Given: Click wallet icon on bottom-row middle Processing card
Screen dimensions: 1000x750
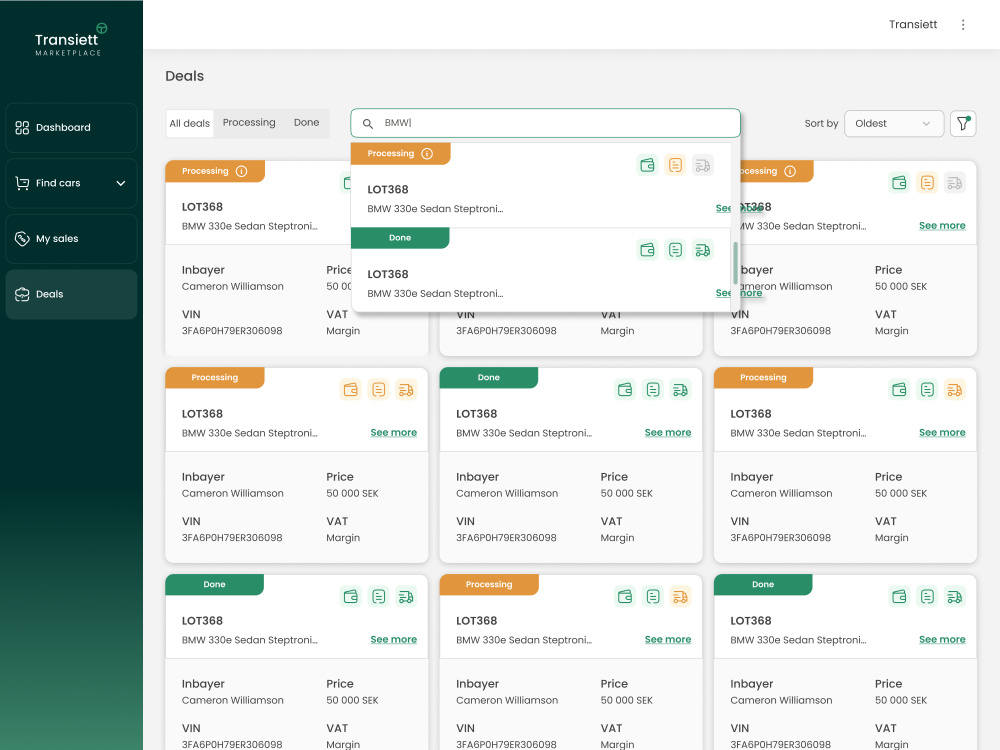Looking at the screenshot, I should (x=625, y=597).
